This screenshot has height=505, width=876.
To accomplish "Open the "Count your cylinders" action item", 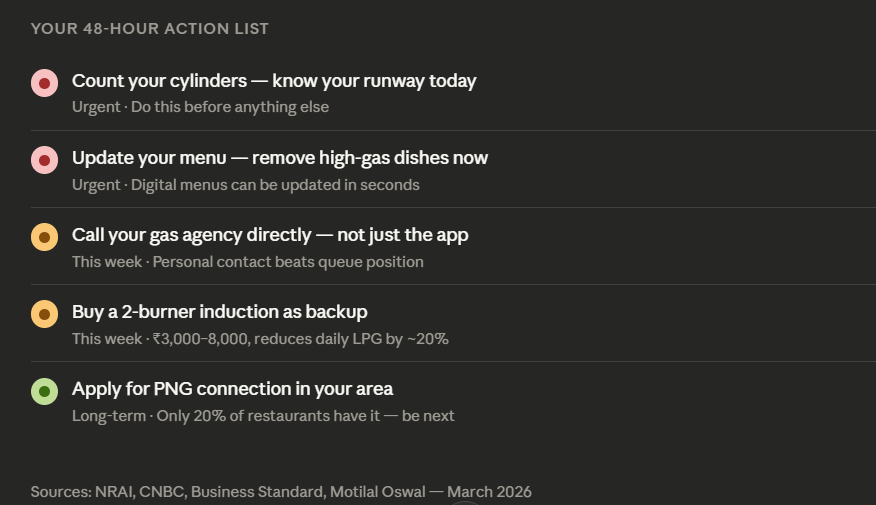I will (274, 81).
